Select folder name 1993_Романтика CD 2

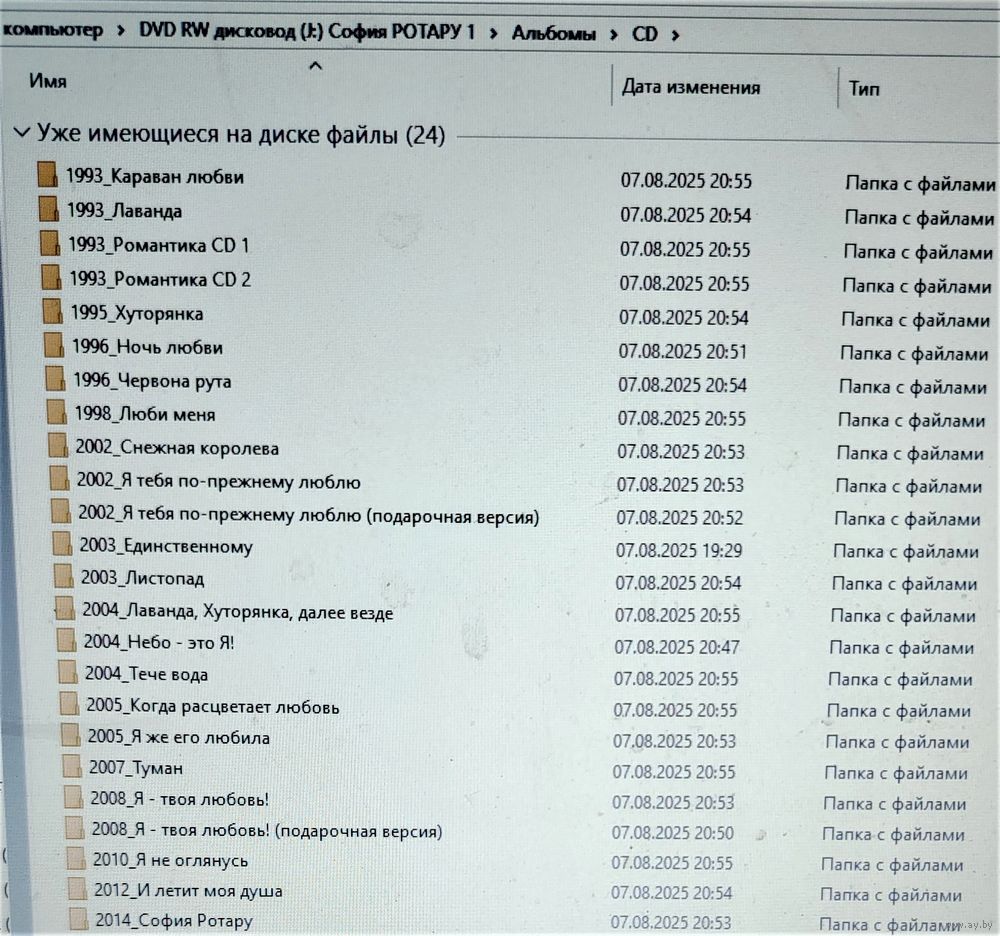pos(160,279)
